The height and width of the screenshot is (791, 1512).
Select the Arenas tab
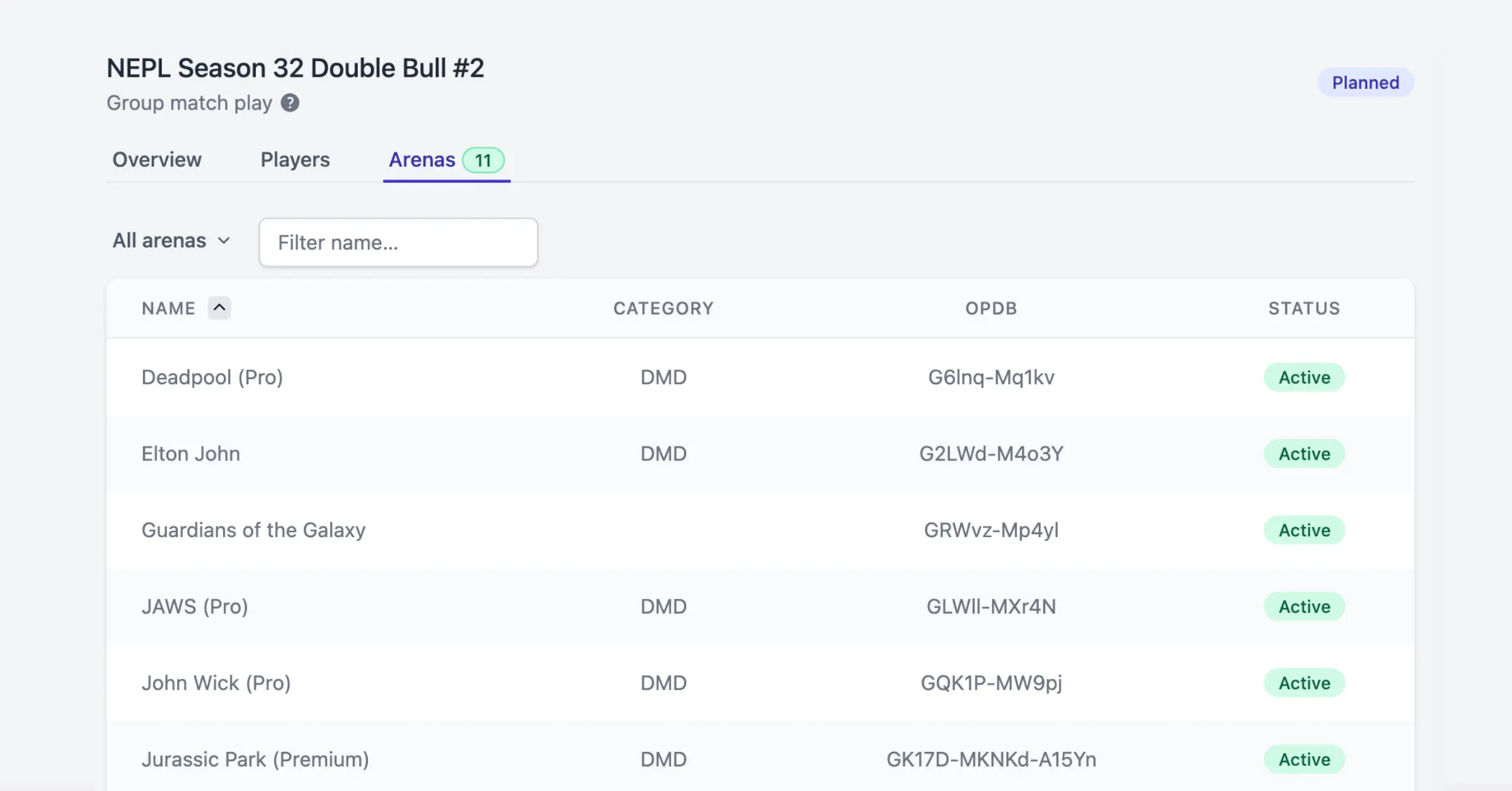pos(421,160)
